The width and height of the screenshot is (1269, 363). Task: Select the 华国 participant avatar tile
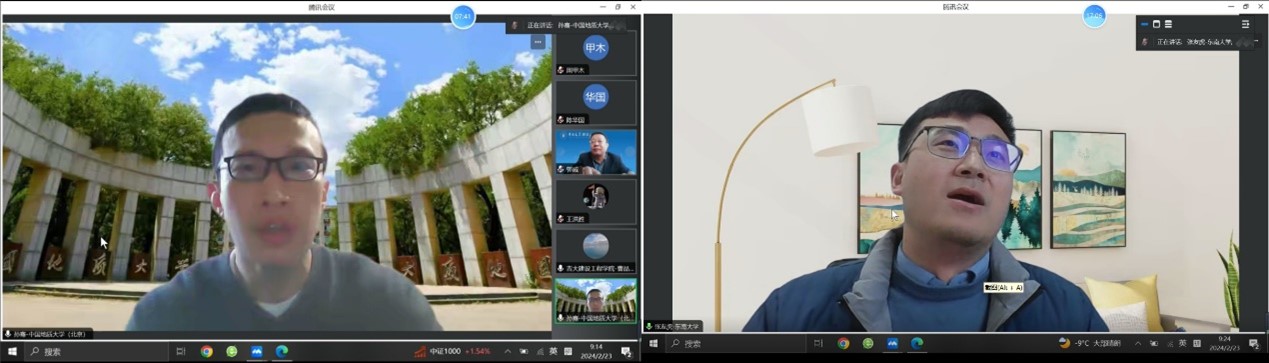coord(596,101)
